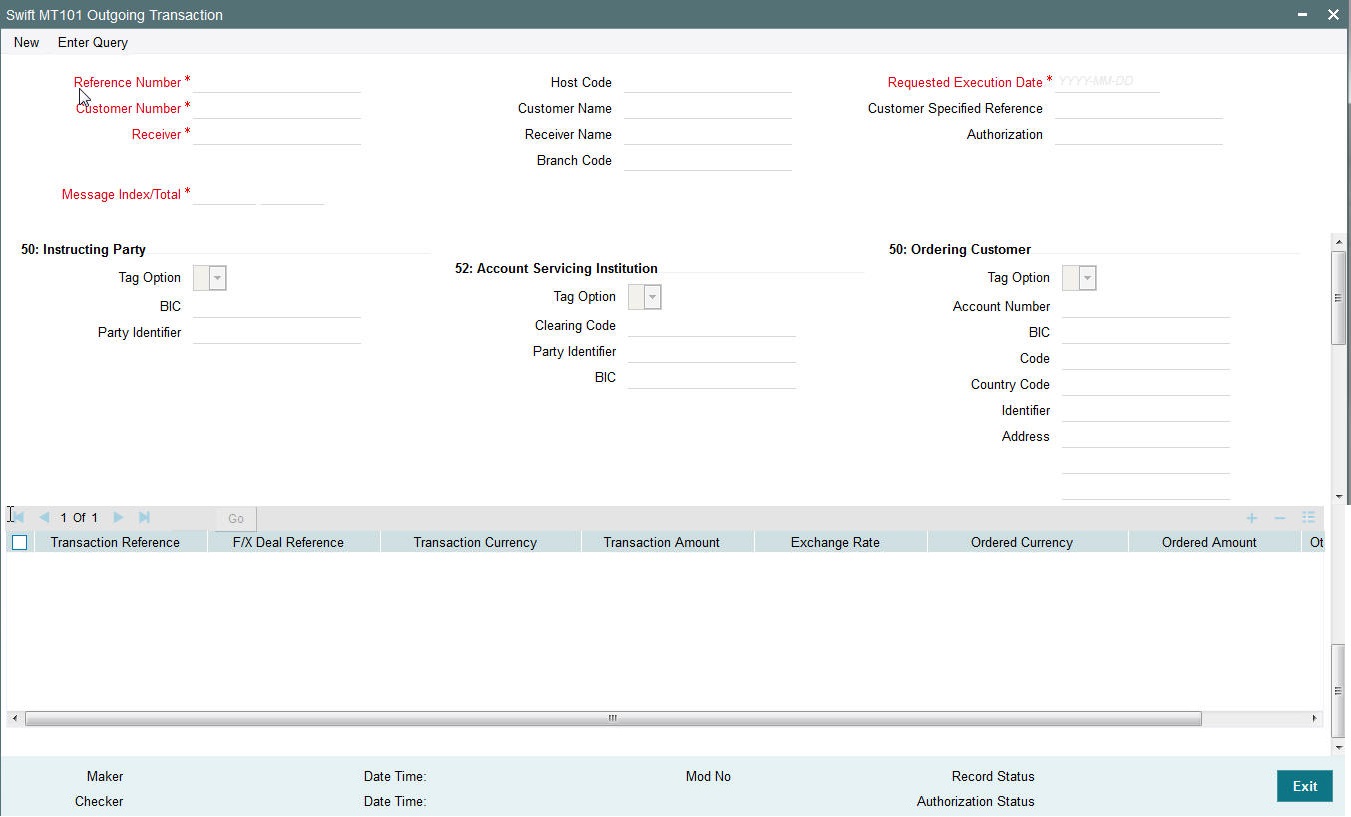Viewport: 1351px width, 817px height.
Task: Click the Instructing Party BIC field
Action: 277,306
